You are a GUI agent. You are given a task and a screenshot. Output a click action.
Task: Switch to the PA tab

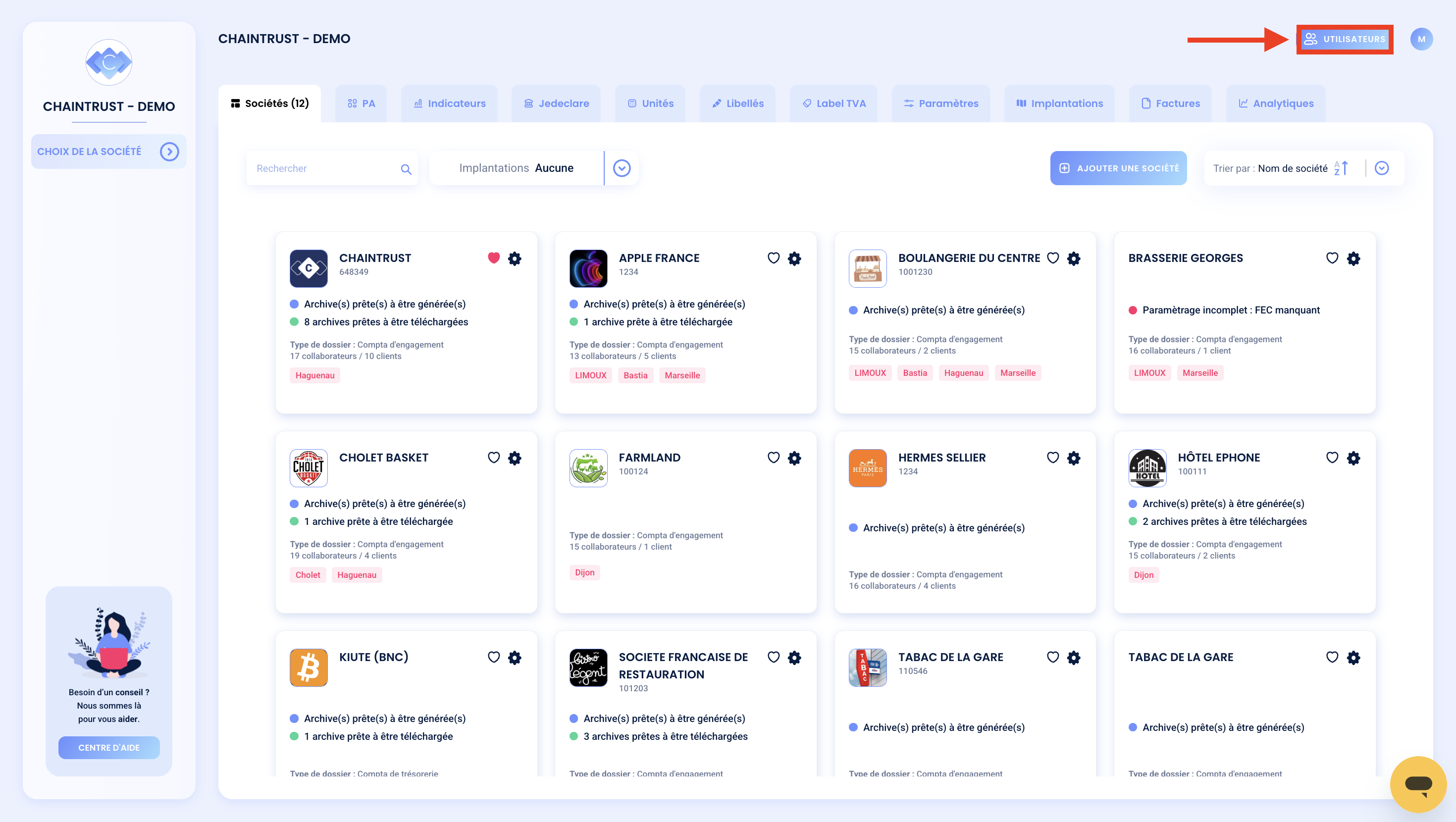pos(361,103)
